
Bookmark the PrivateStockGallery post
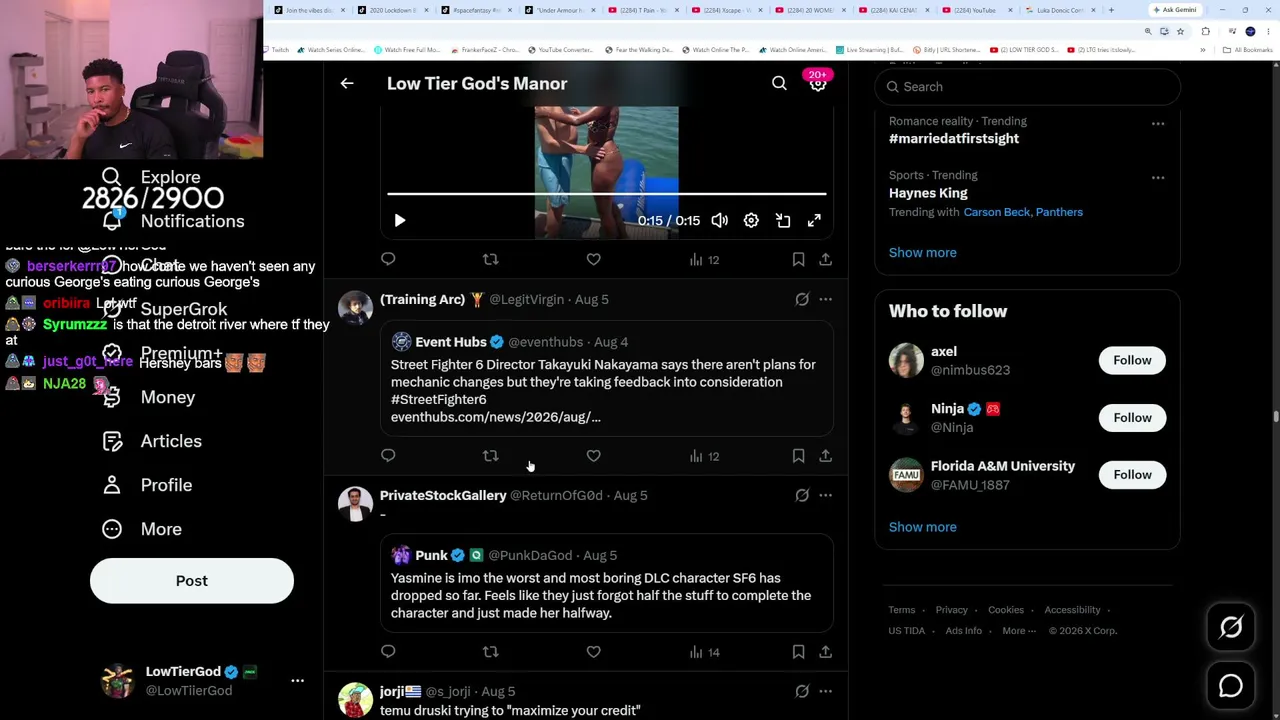(798, 652)
